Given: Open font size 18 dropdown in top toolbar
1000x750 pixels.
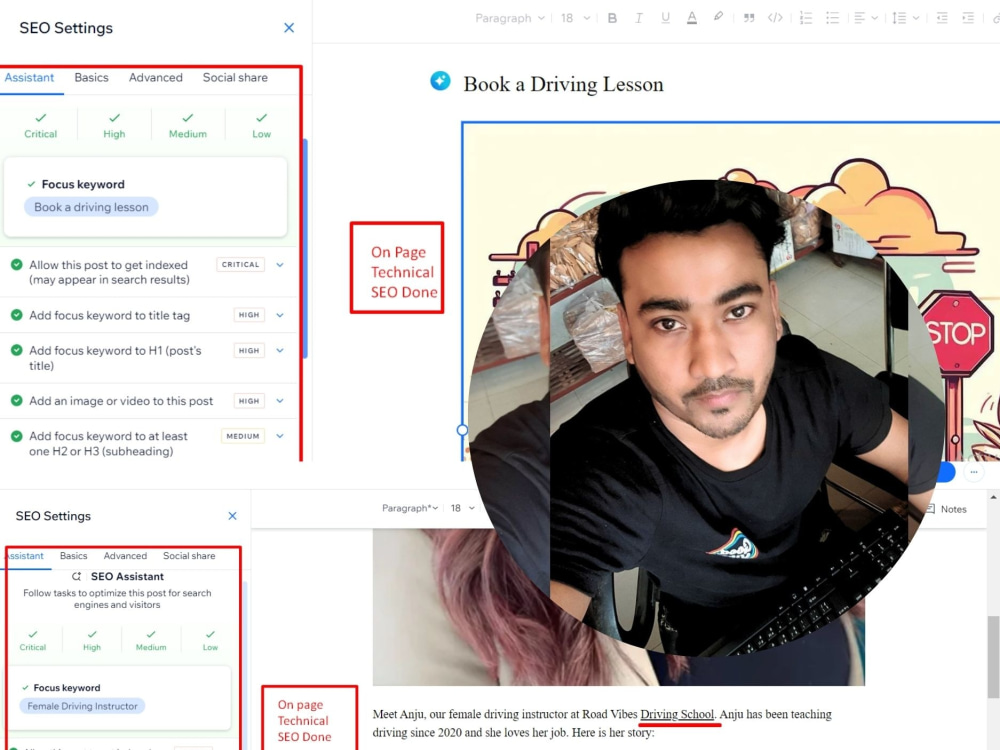Looking at the screenshot, I should (x=575, y=18).
